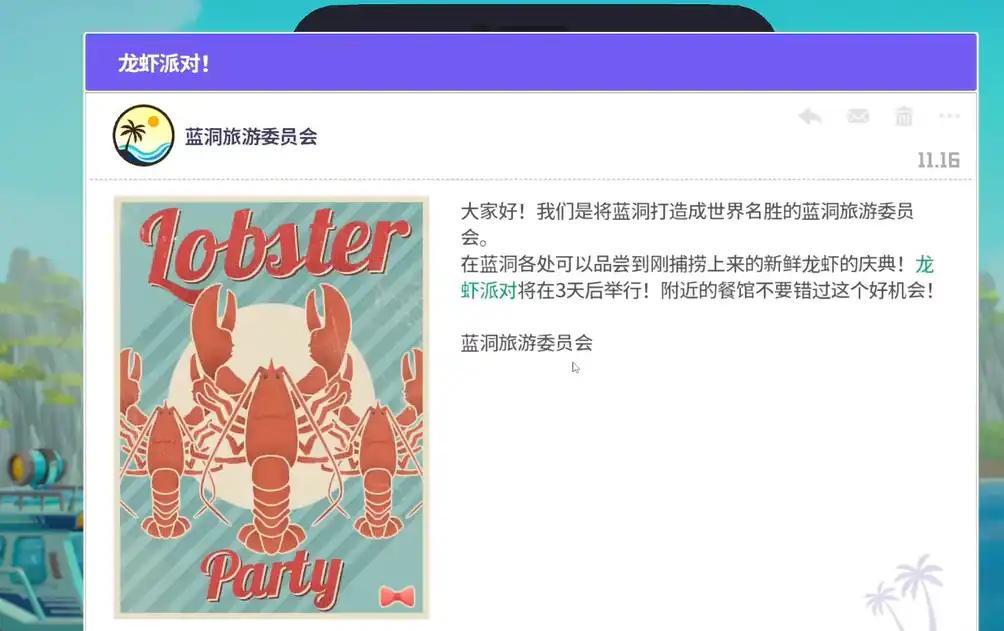This screenshot has width=1004, height=631.
Task: Open the three-dot more options menu
Action: tap(949, 116)
